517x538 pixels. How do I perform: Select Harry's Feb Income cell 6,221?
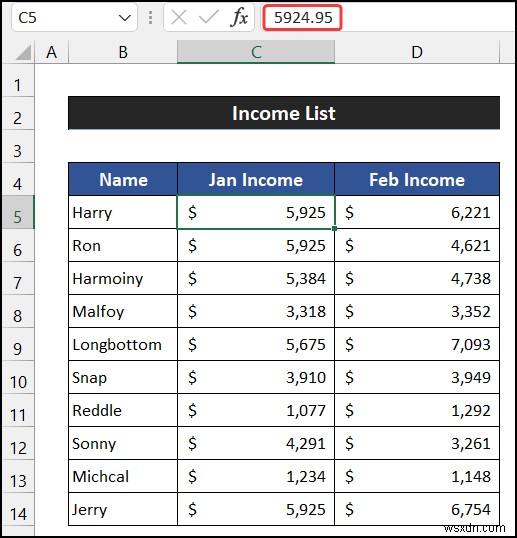417,212
